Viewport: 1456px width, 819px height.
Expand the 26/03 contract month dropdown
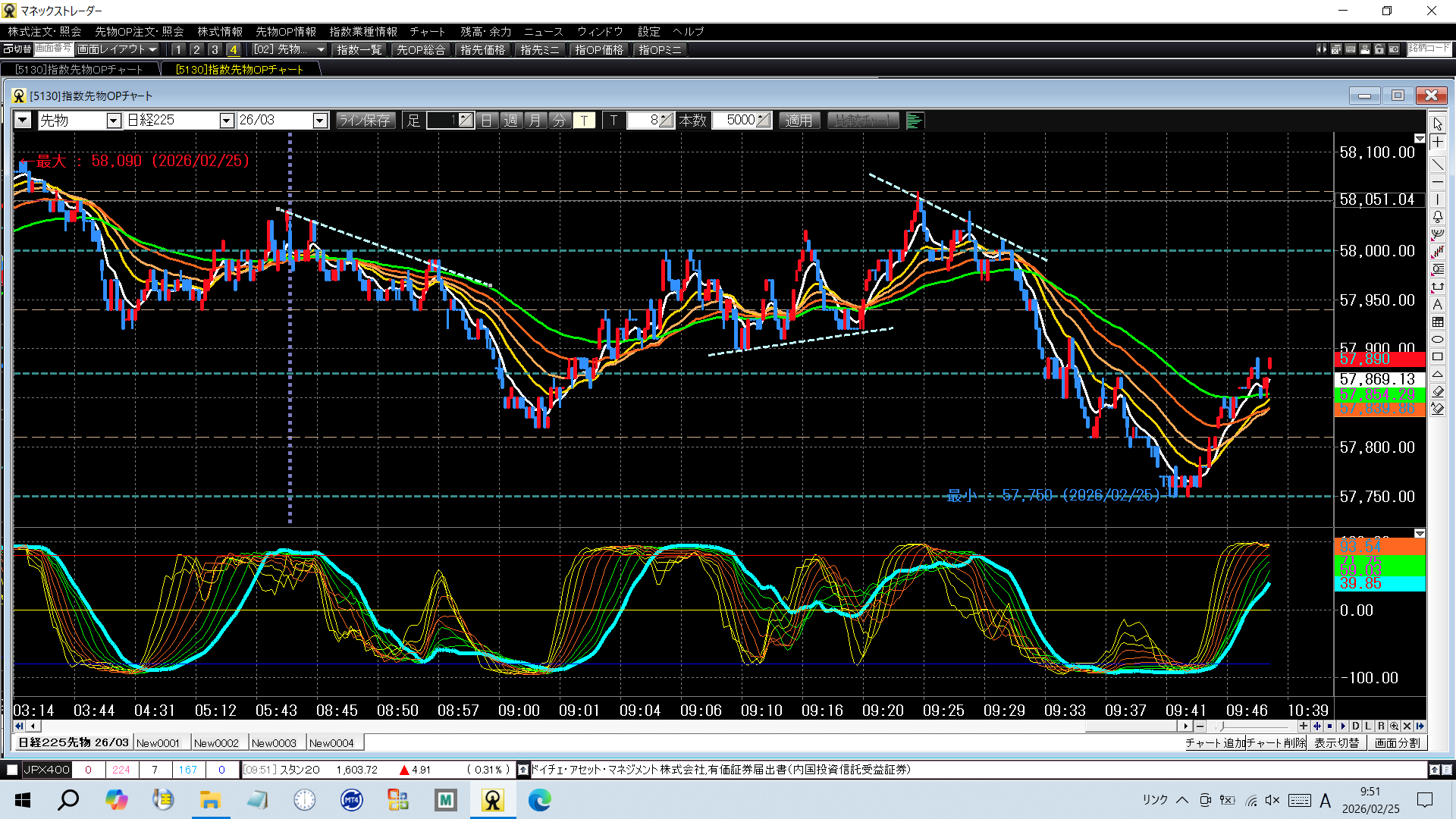tap(319, 121)
